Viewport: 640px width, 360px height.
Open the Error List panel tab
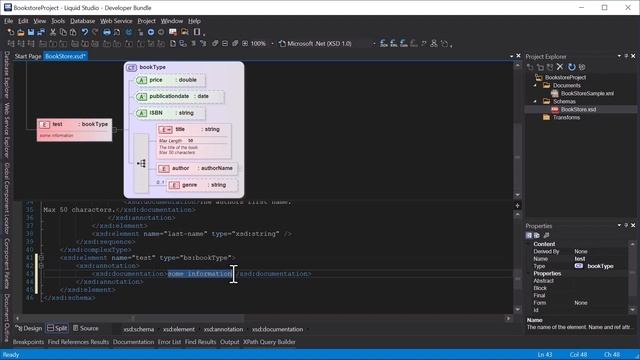169,342
